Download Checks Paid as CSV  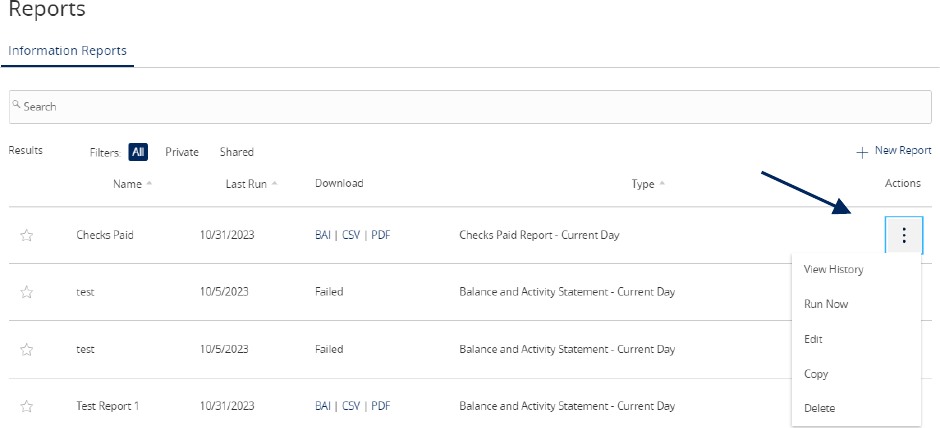(351, 235)
